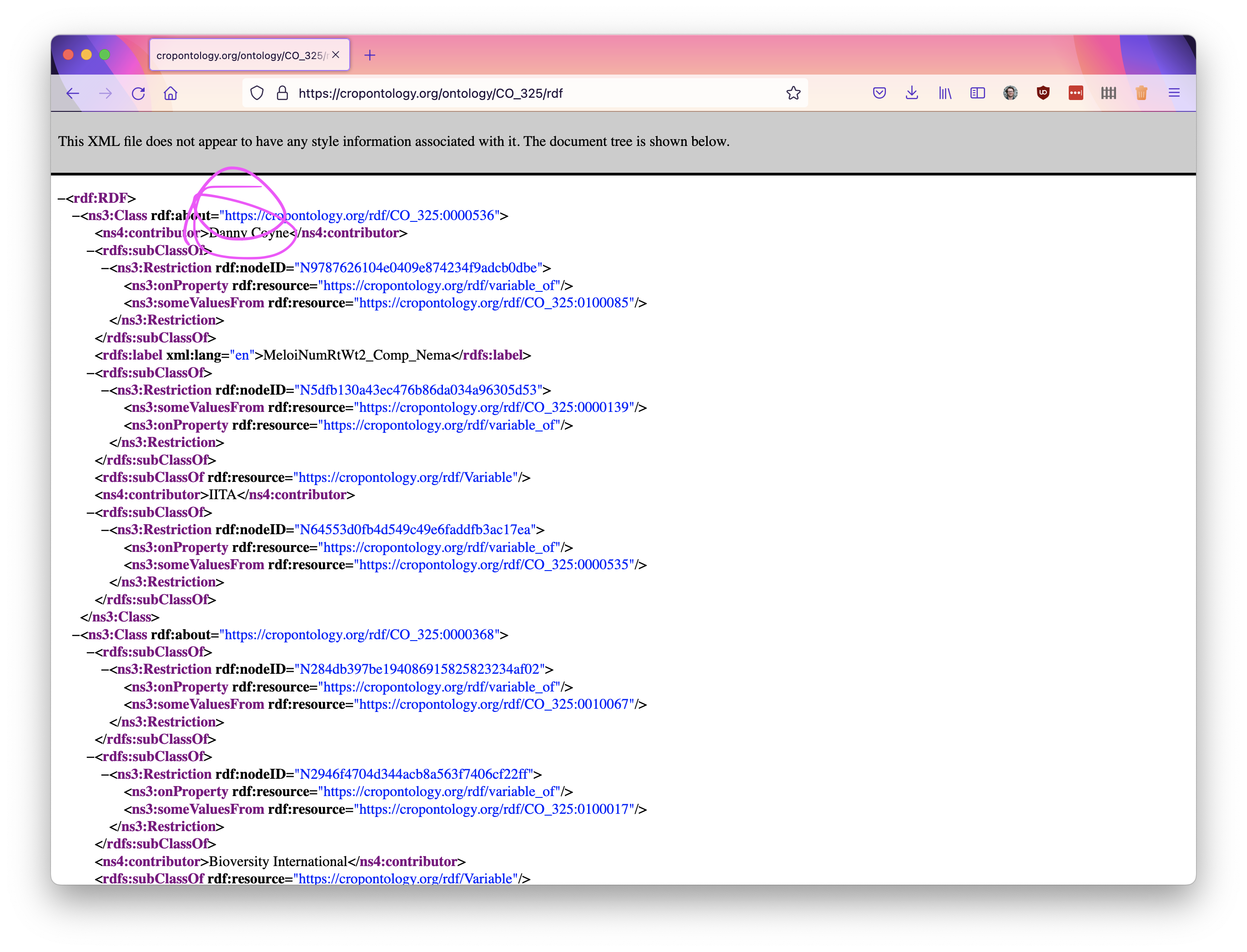Collapse the rdf:RDF root element
Viewport: 1247px width, 952px height.
tap(61, 198)
